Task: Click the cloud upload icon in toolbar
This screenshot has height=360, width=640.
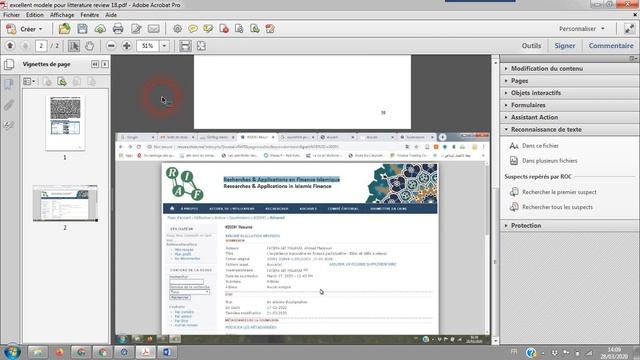Action: click(x=100, y=29)
